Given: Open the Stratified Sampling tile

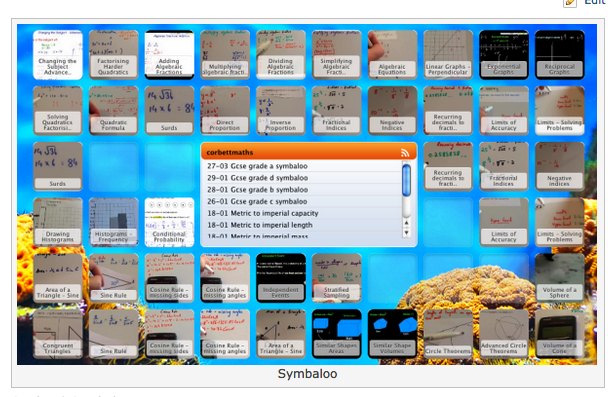Looking at the screenshot, I should (337, 278).
